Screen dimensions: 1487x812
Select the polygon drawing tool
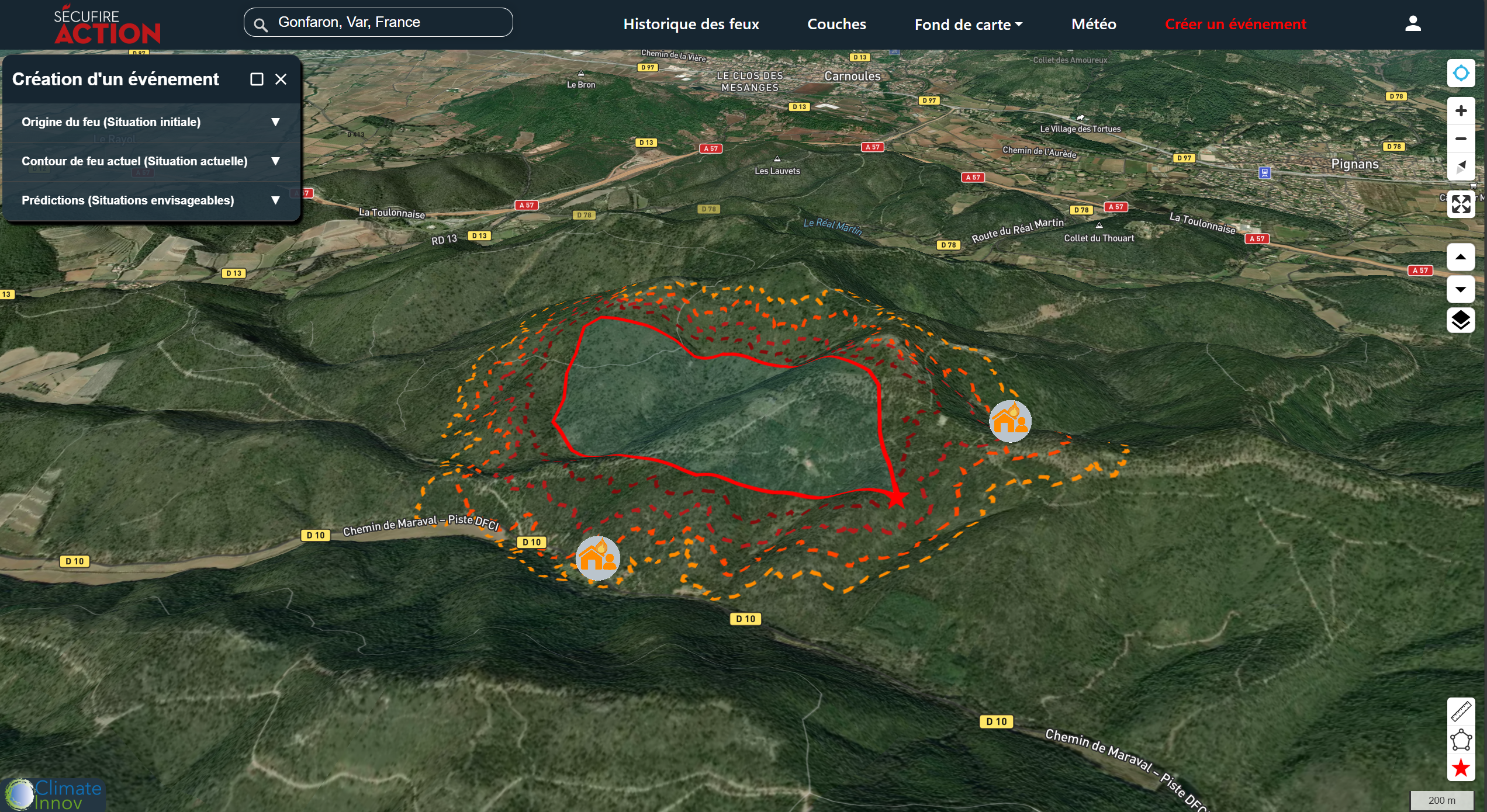[x=1461, y=740]
